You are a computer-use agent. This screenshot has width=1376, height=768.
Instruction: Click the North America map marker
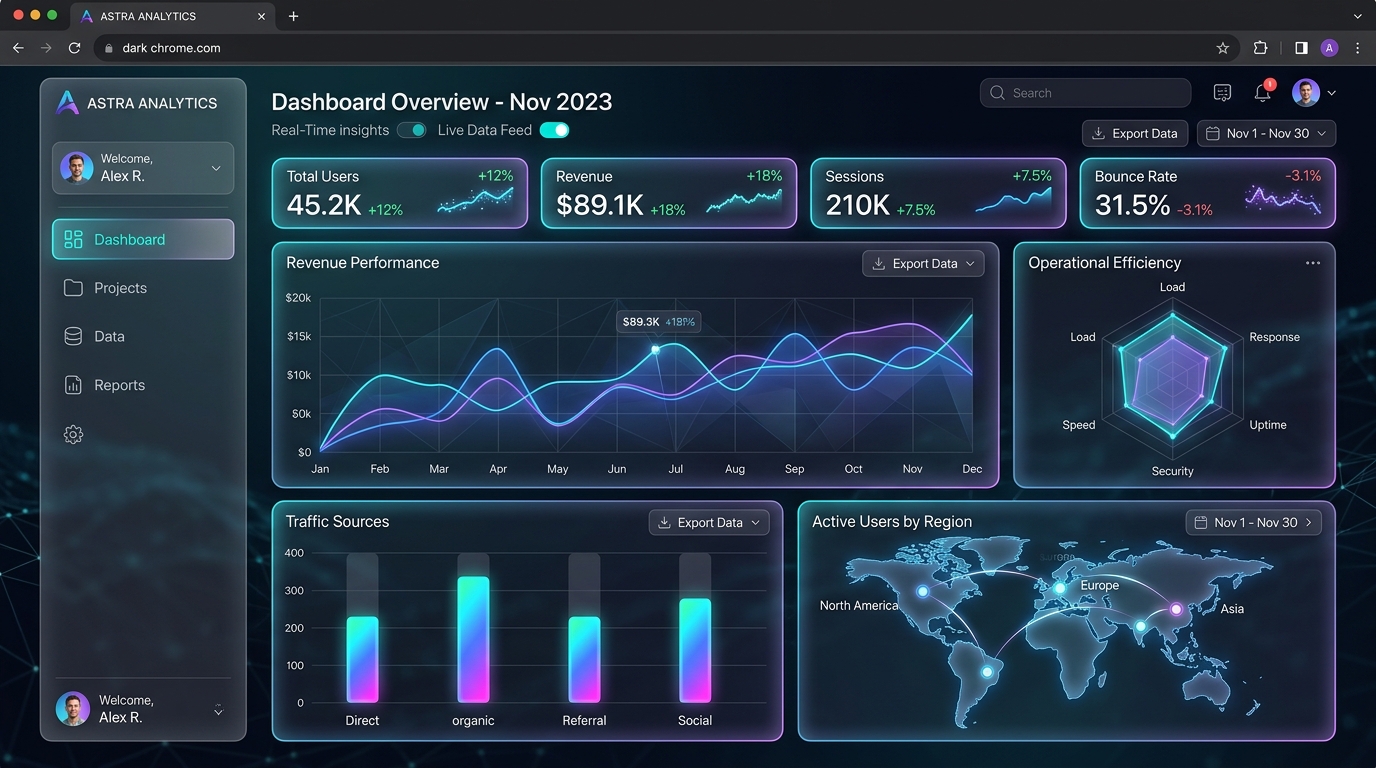pos(923,592)
